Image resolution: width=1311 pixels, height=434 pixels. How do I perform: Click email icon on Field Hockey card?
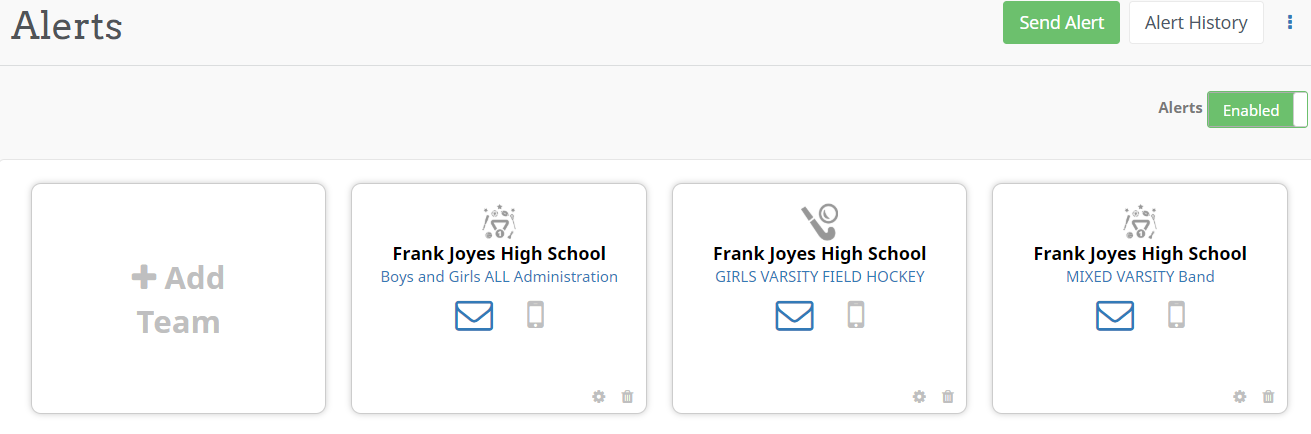(794, 316)
